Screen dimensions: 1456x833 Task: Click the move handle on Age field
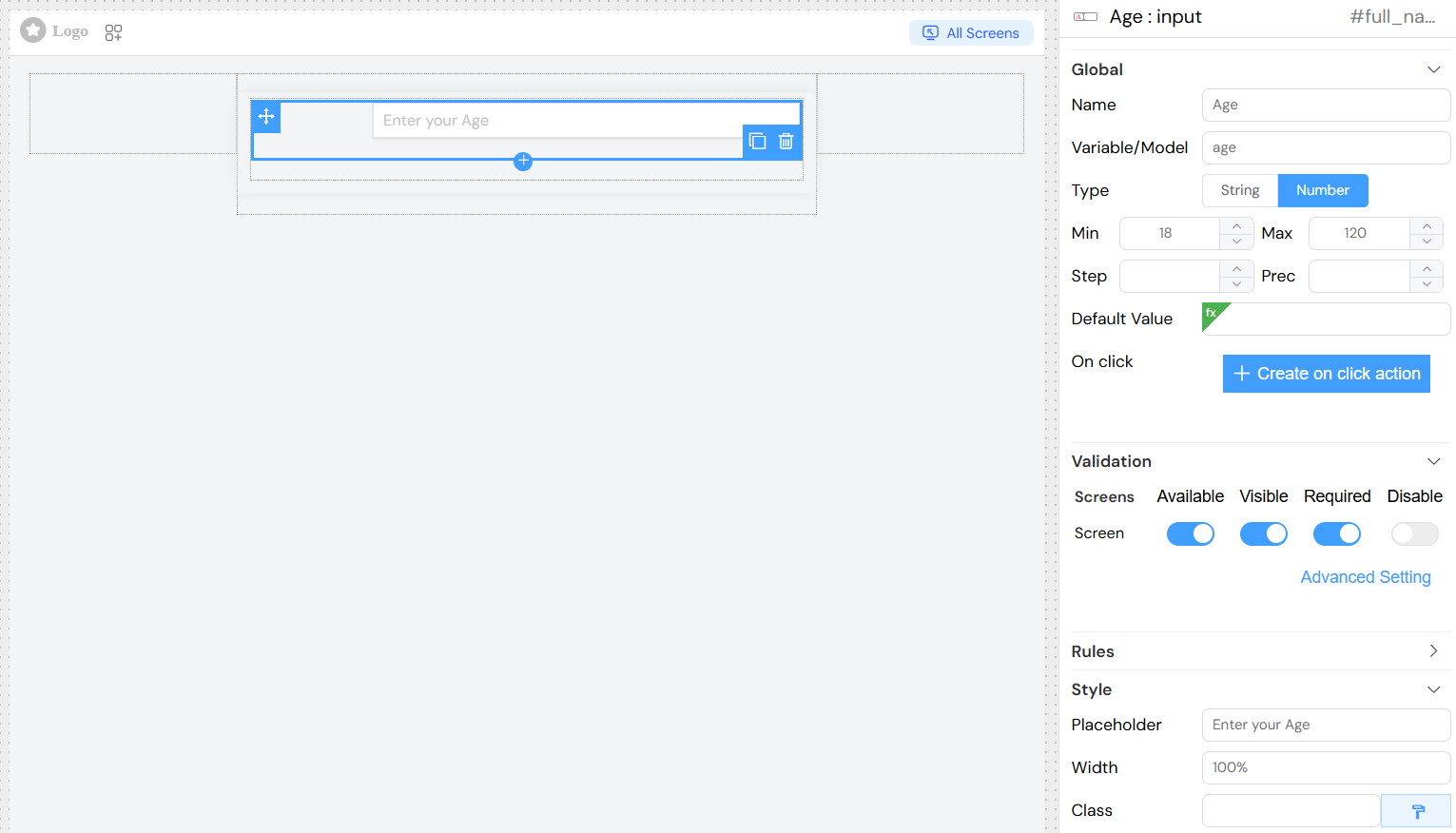point(266,116)
